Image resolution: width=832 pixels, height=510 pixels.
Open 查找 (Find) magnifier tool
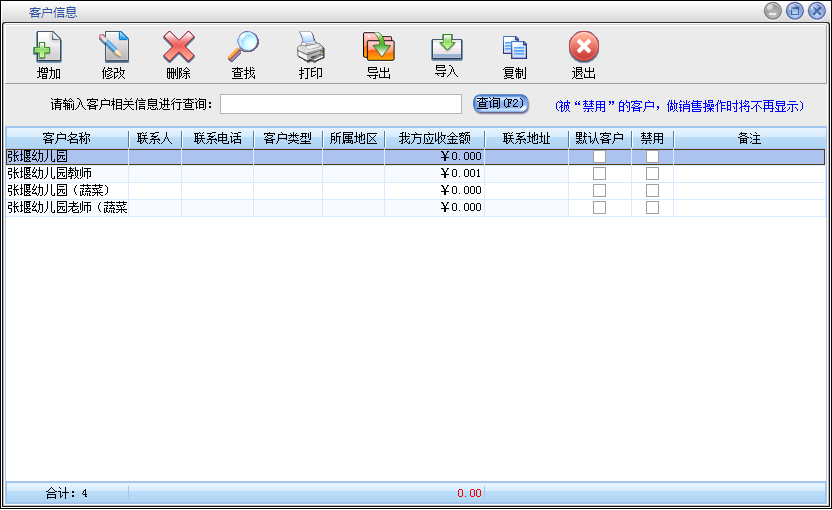coord(243,48)
